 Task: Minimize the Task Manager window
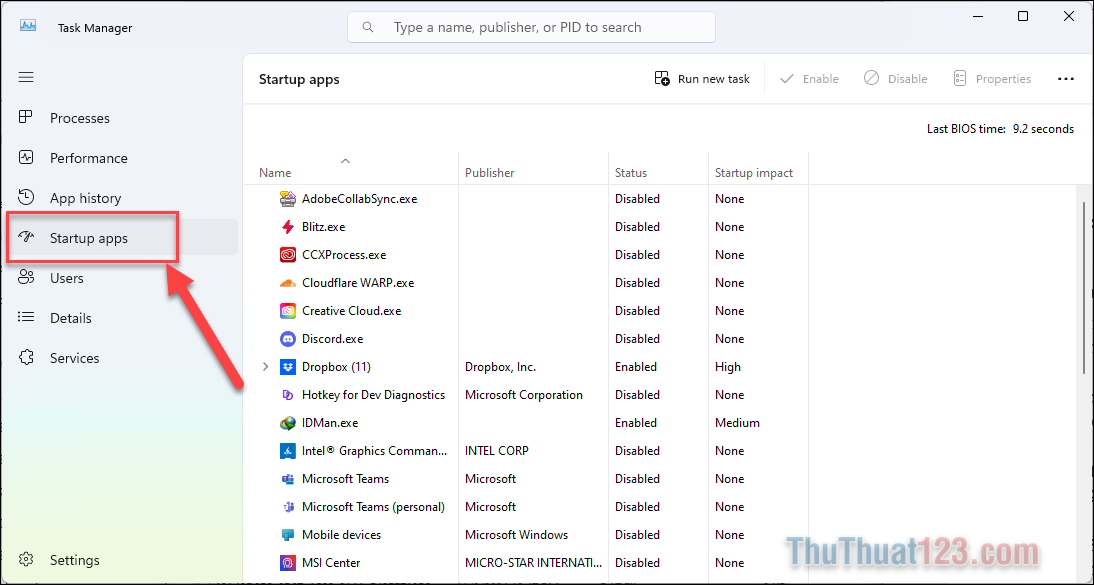click(977, 17)
